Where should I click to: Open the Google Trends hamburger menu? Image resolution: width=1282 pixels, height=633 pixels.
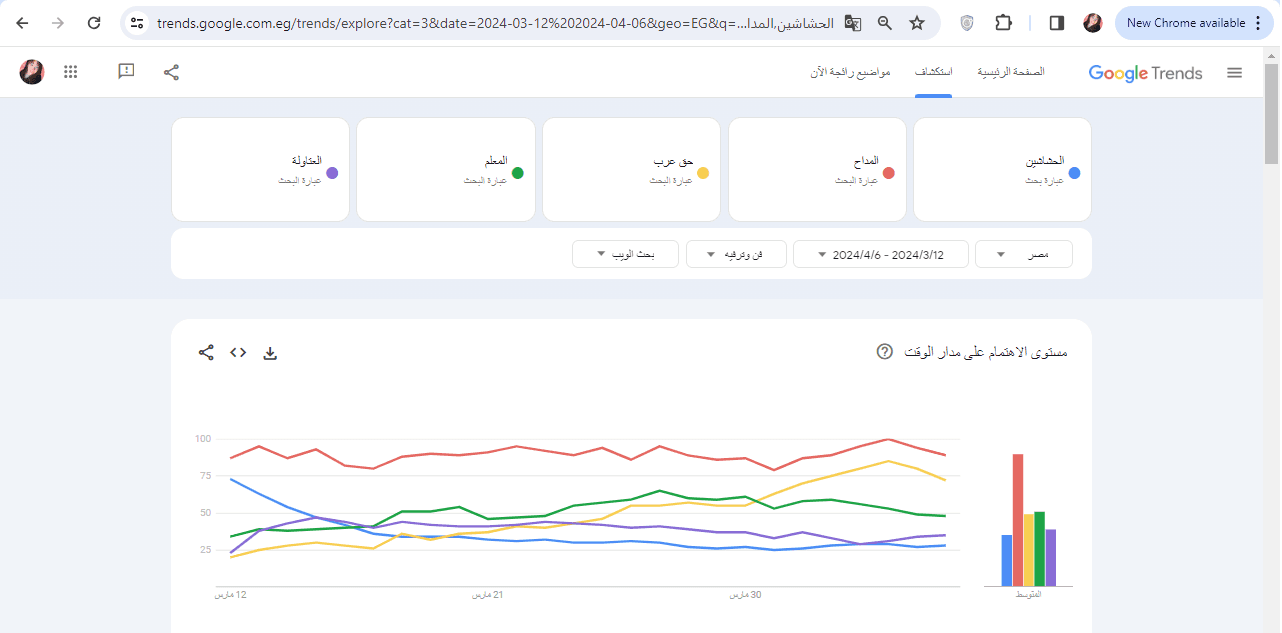[x=1234, y=73]
